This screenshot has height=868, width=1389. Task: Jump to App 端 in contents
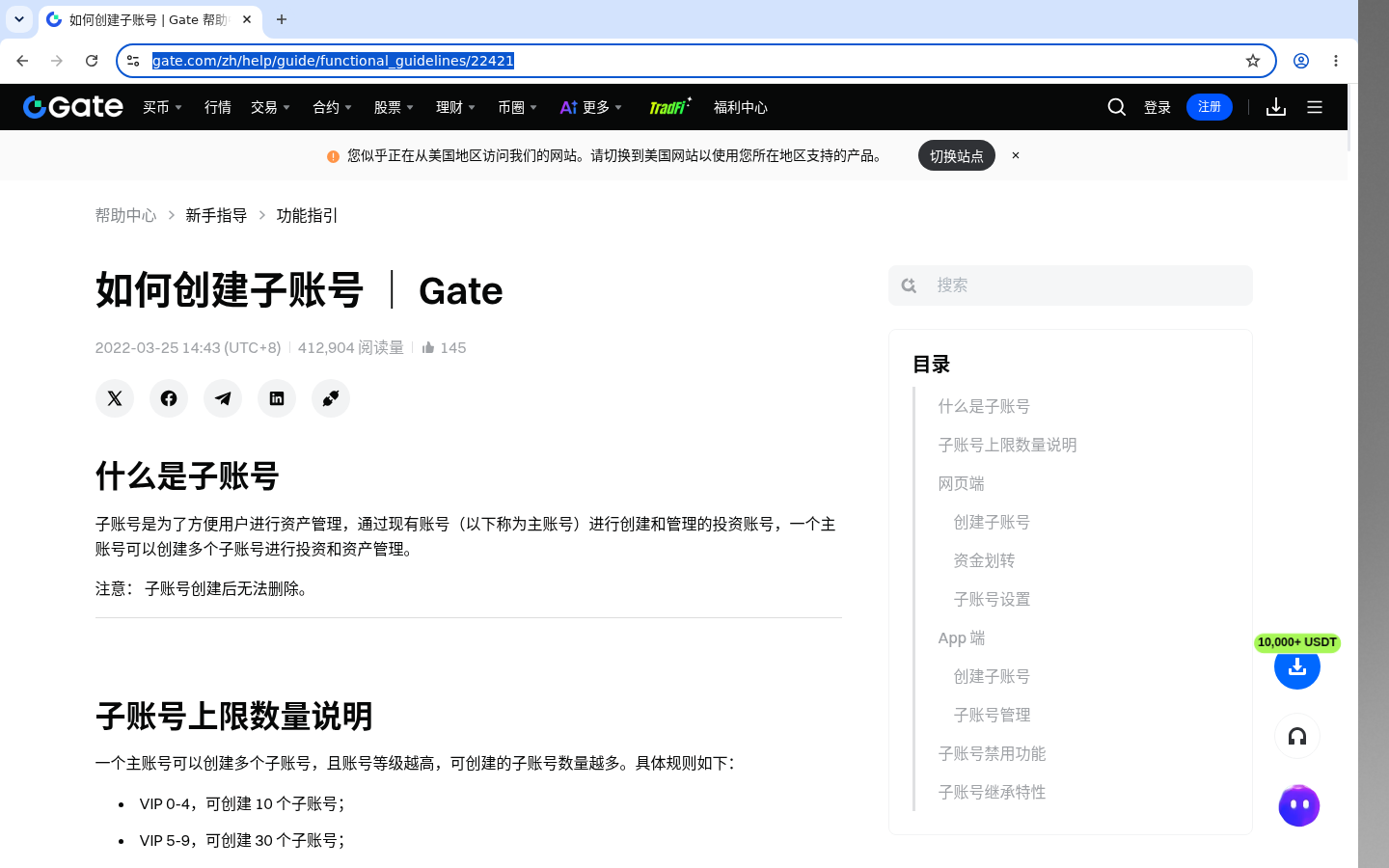[962, 637]
